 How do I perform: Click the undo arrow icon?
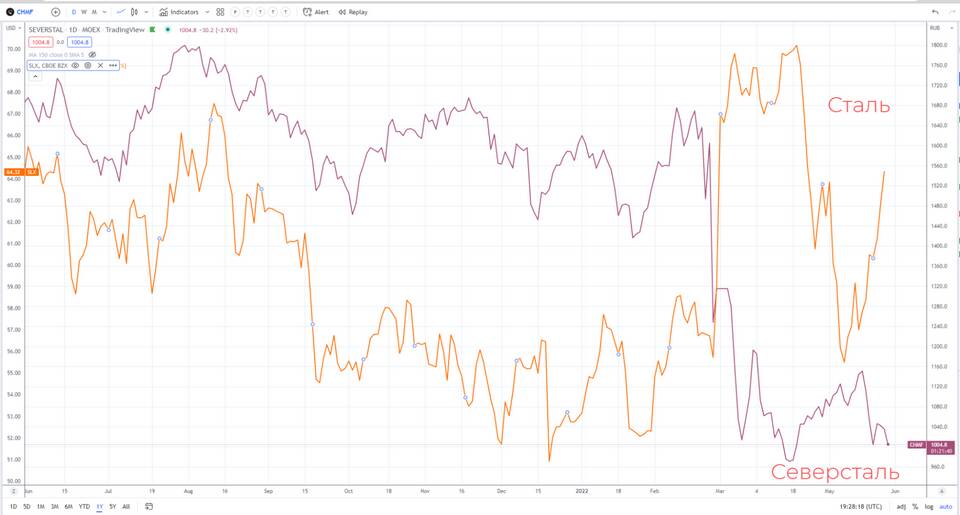pos(935,12)
